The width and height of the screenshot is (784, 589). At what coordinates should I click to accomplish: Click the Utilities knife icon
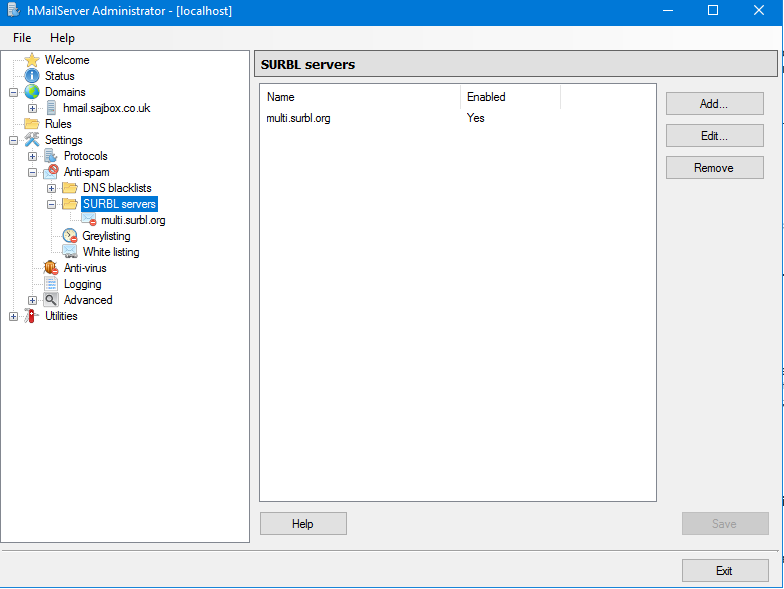tap(32, 316)
